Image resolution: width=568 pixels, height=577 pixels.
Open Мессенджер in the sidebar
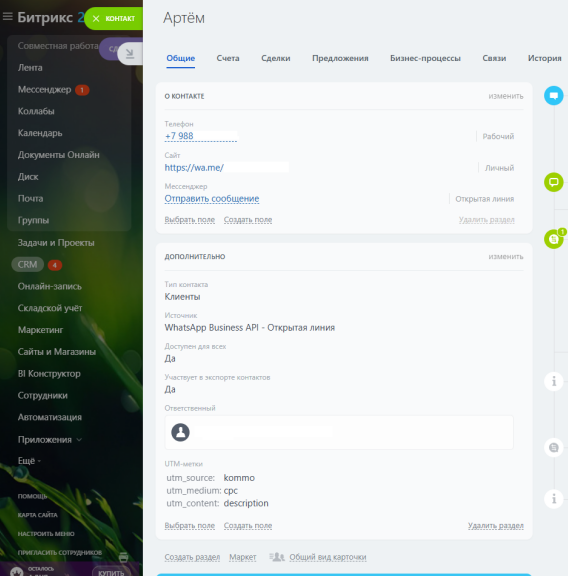[x=45, y=89]
